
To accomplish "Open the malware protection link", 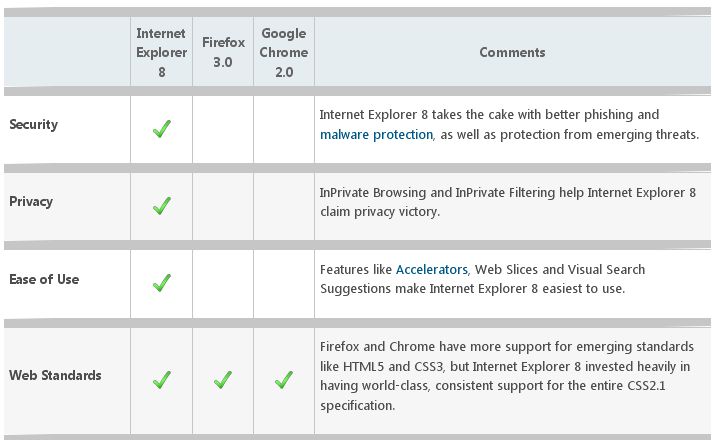I will (377, 135).
